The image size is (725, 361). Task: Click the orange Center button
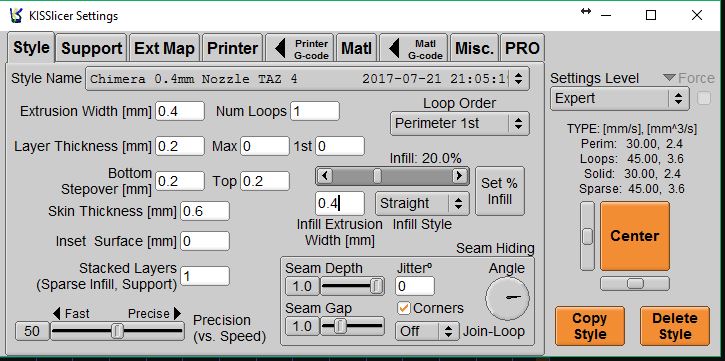click(635, 236)
